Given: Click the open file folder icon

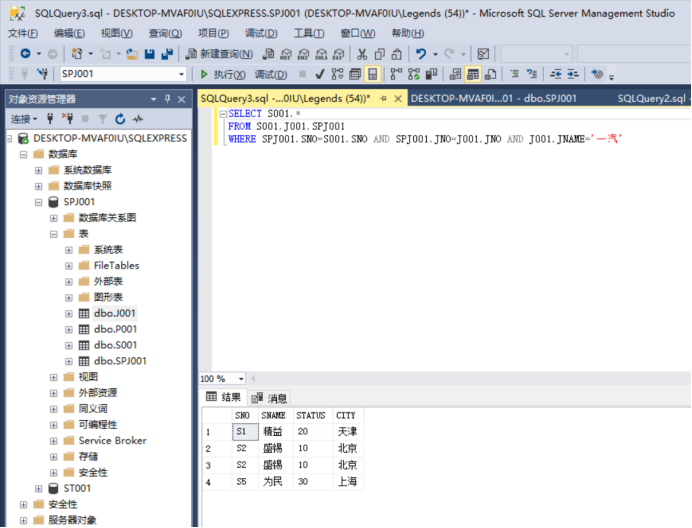Looking at the screenshot, I should point(132,54).
